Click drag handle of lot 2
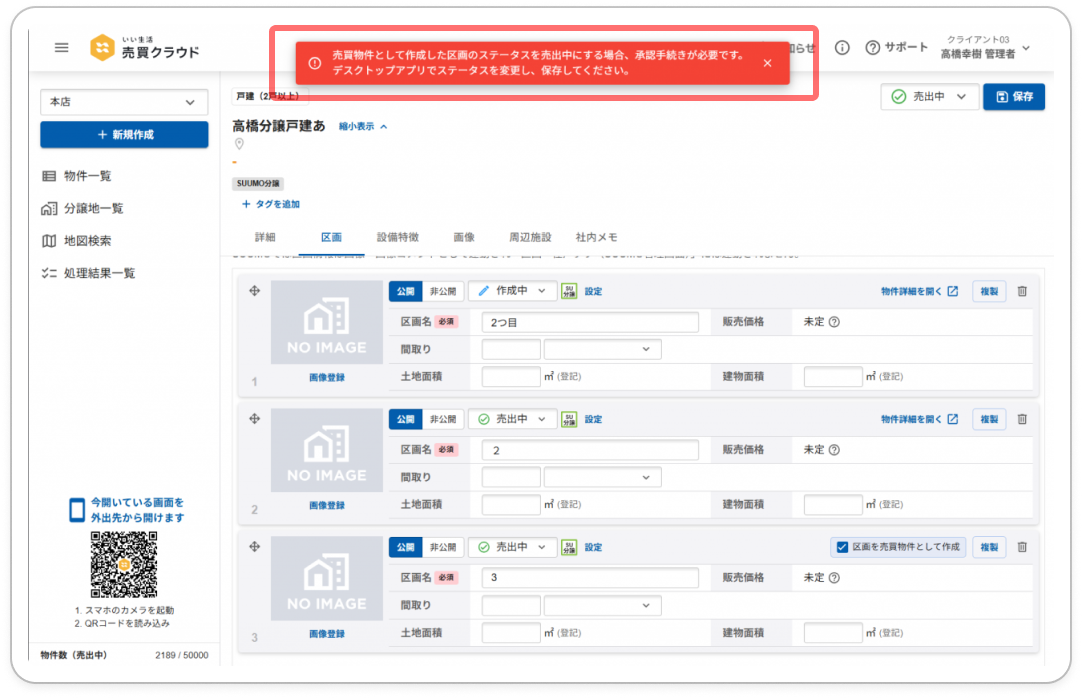1082x698 pixels. coord(255,419)
